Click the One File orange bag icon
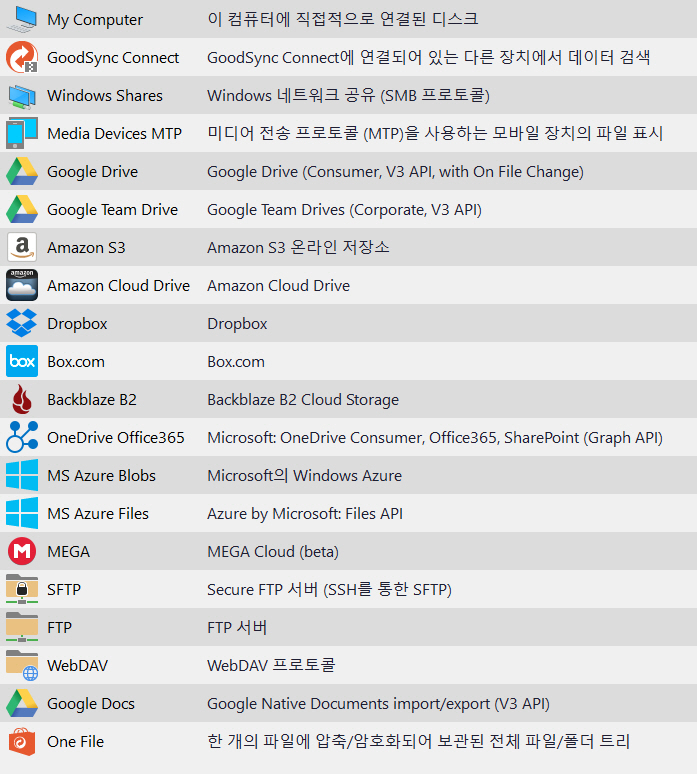The width and height of the screenshot is (697, 774). point(22,741)
